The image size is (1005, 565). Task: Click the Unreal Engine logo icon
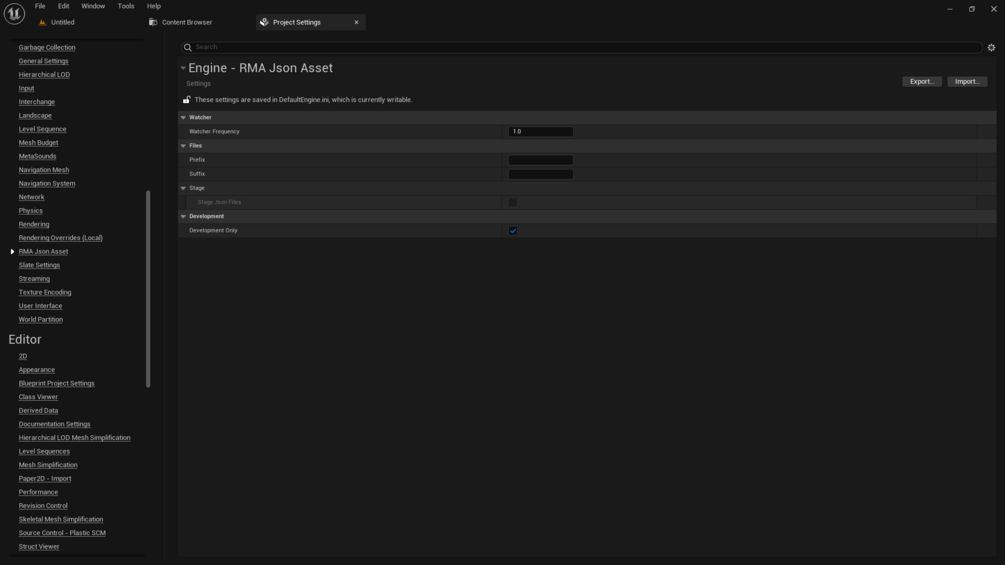click(x=14, y=13)
